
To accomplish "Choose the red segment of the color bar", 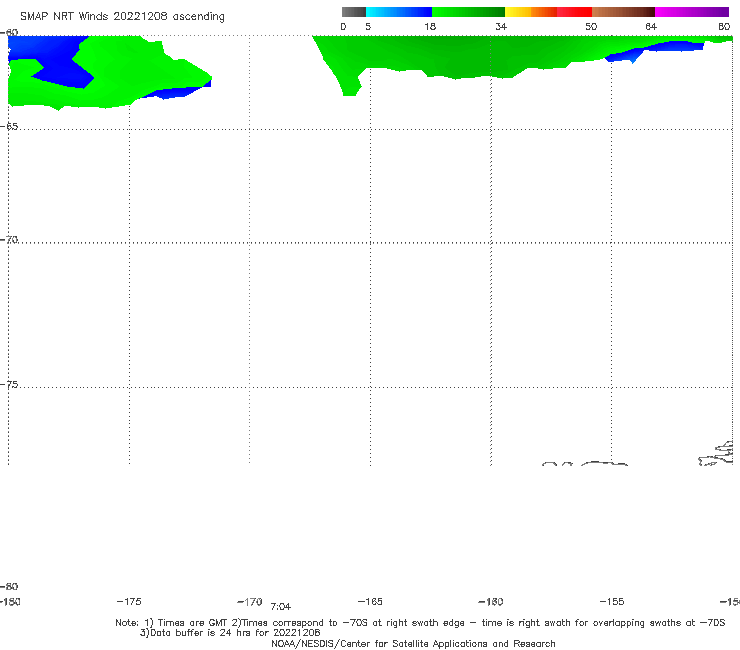I will 574,12.
